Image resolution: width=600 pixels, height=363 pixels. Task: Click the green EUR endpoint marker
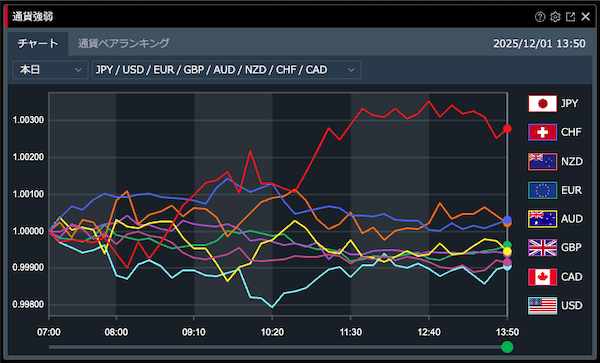click(507, 245)
